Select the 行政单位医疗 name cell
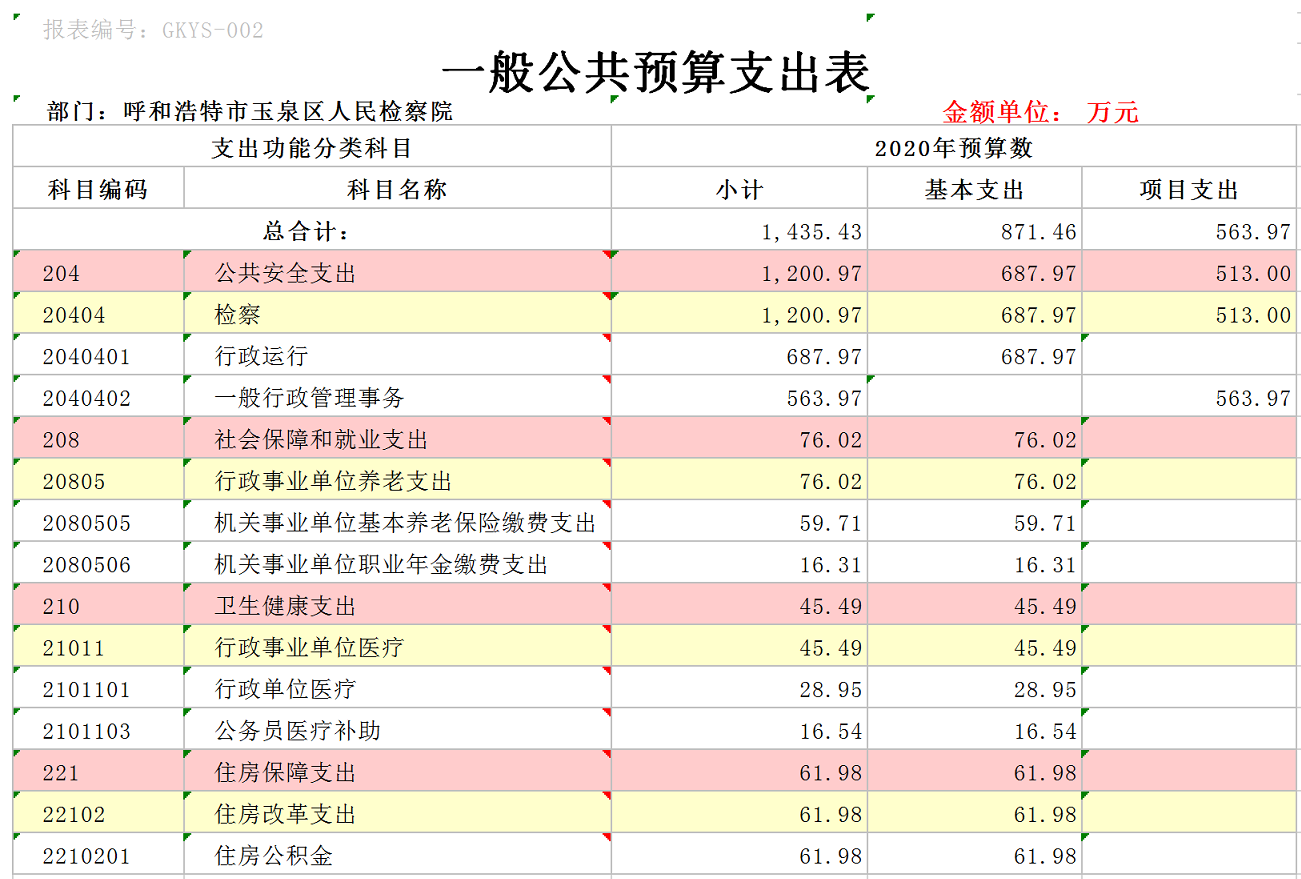This screenshot has height=879, width=1301. [x=398, y=689]
